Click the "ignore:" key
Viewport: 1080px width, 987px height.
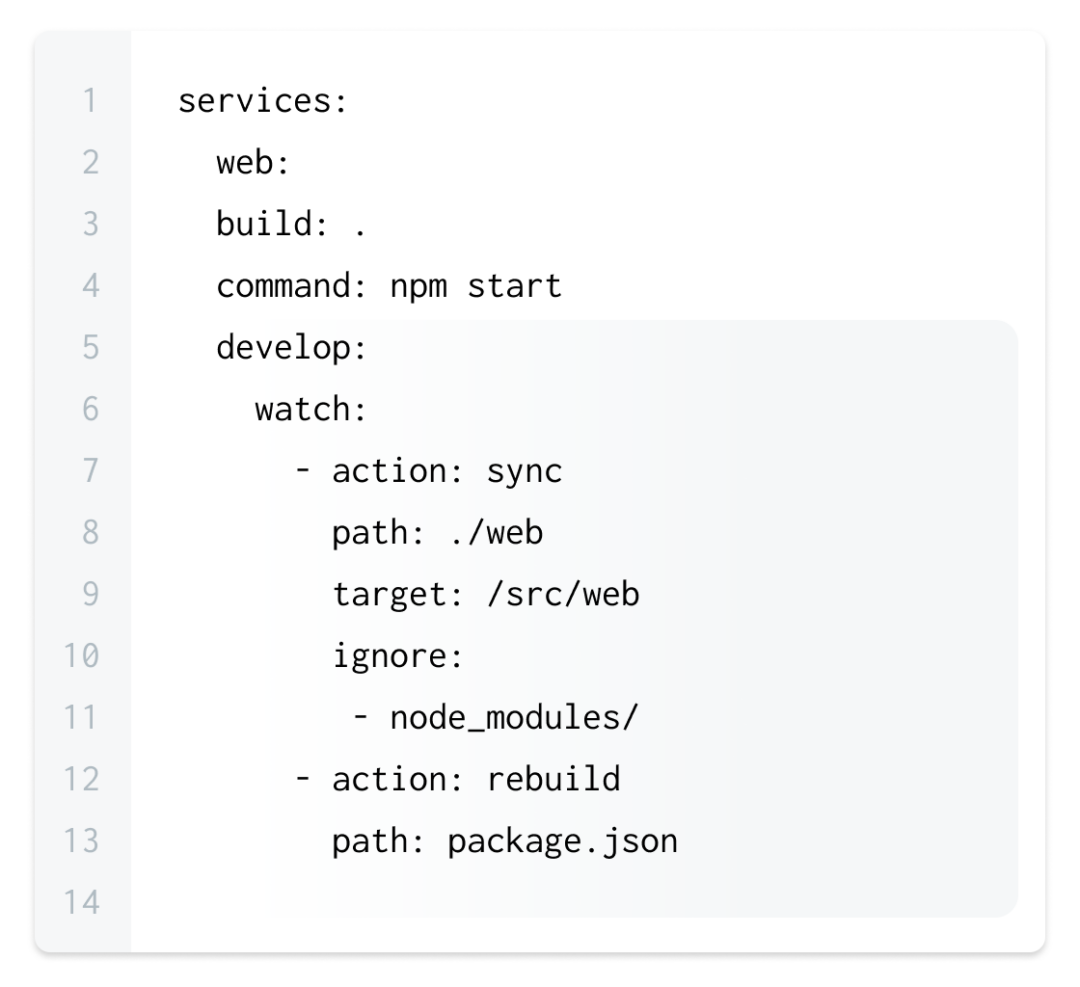click(399, 657)
